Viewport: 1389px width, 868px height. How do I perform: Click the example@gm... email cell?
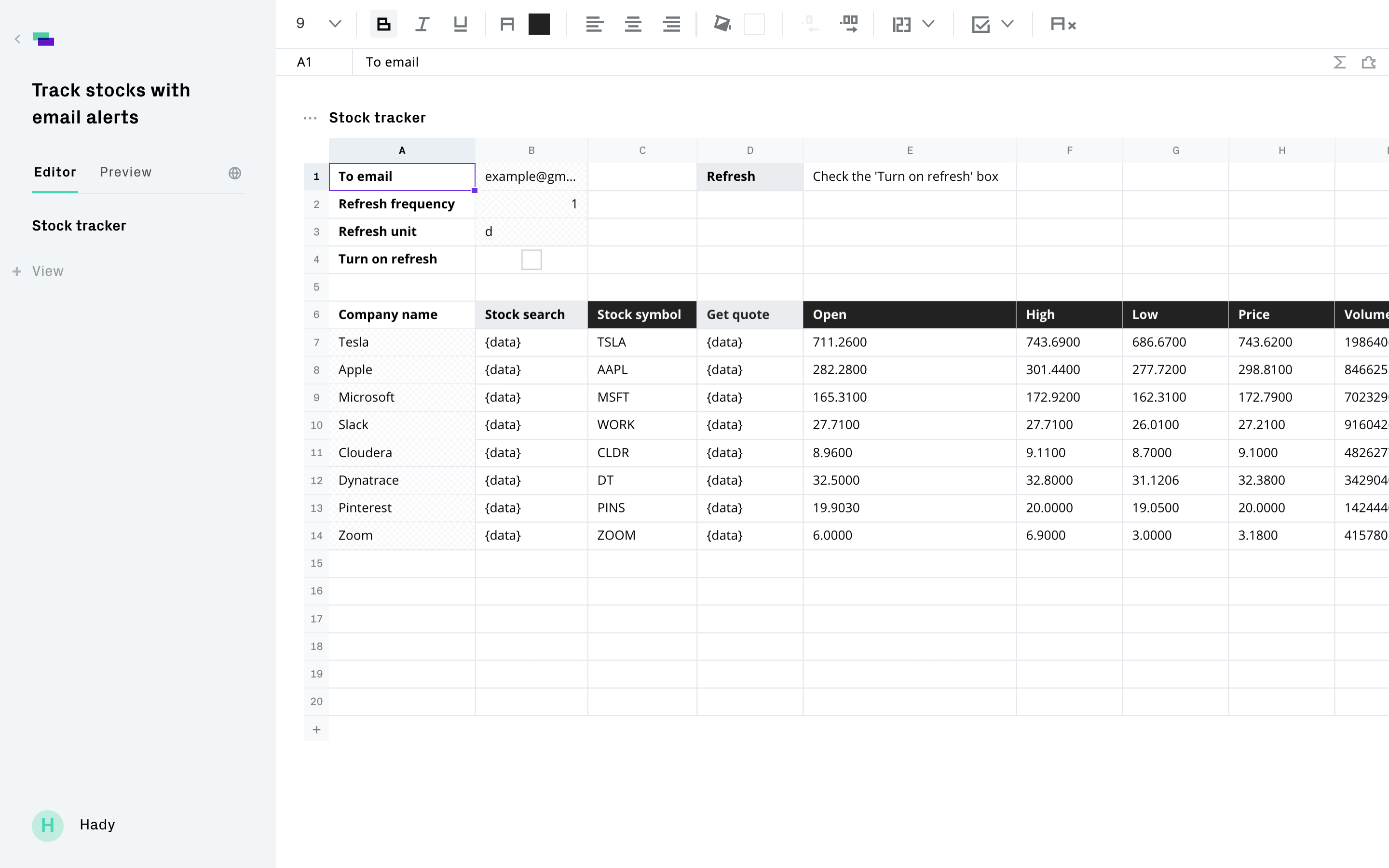coord(531,177)
